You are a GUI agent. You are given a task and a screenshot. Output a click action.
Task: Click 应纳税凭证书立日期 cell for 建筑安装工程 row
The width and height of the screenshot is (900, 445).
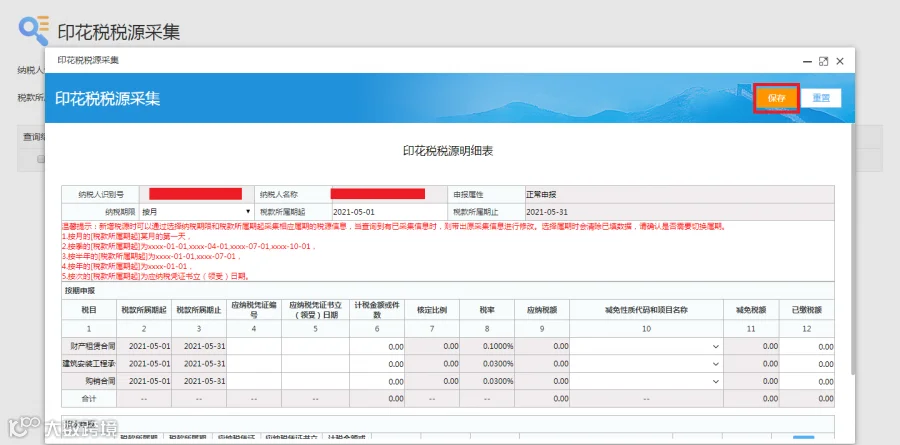tap(315, 363)
